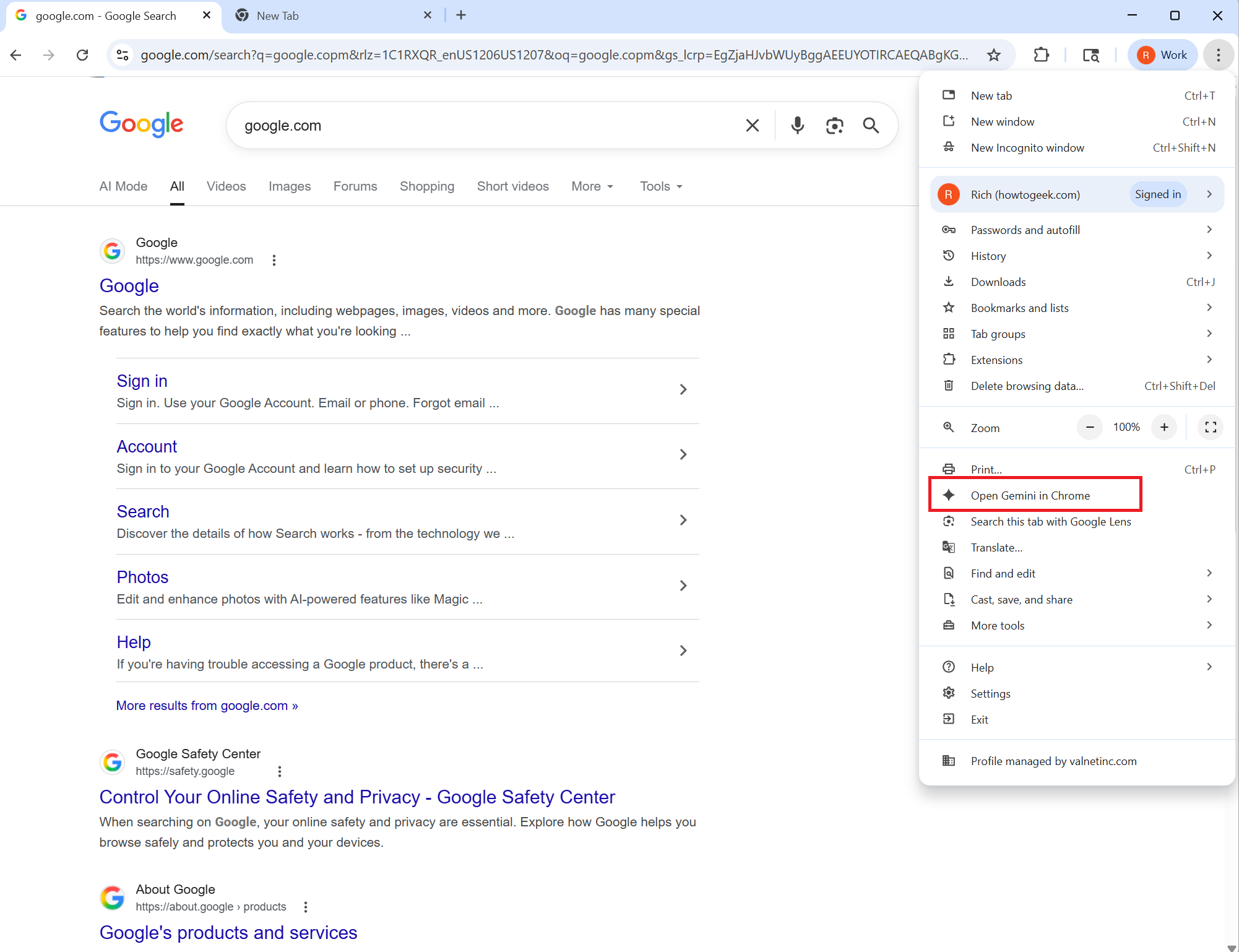1239x952 pixels.
Task: Choose Exit from the menu
Action: 1077,719
